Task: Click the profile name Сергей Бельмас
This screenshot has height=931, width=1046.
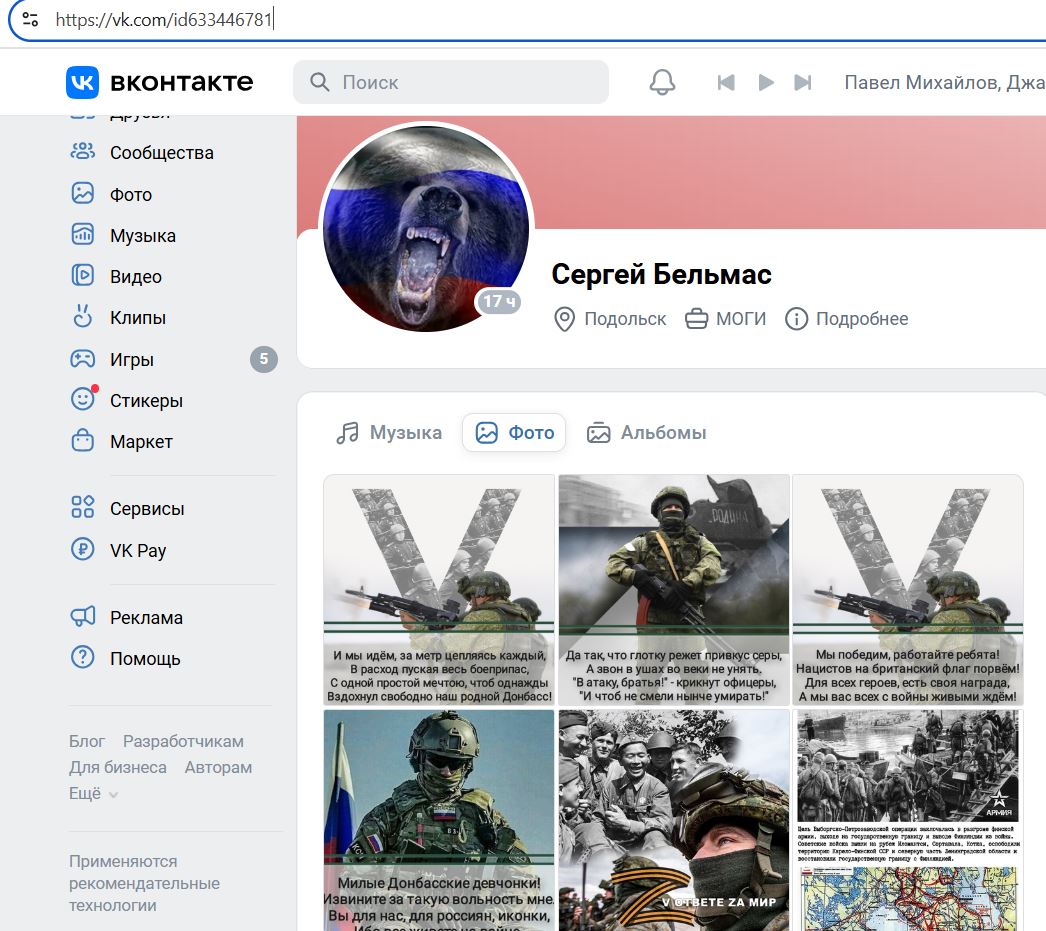Action: point(661,274)
